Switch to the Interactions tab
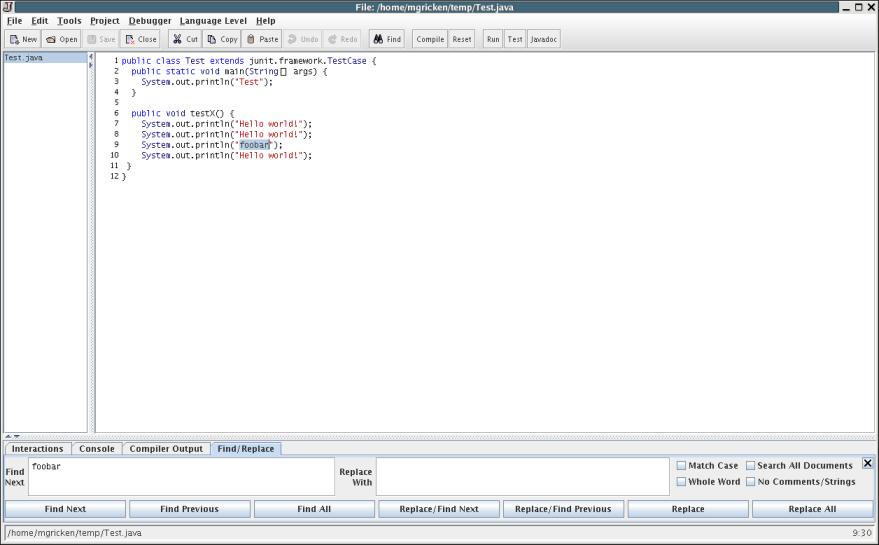Image resolution: width=879 pixels, height=545 pixels. 37,449
